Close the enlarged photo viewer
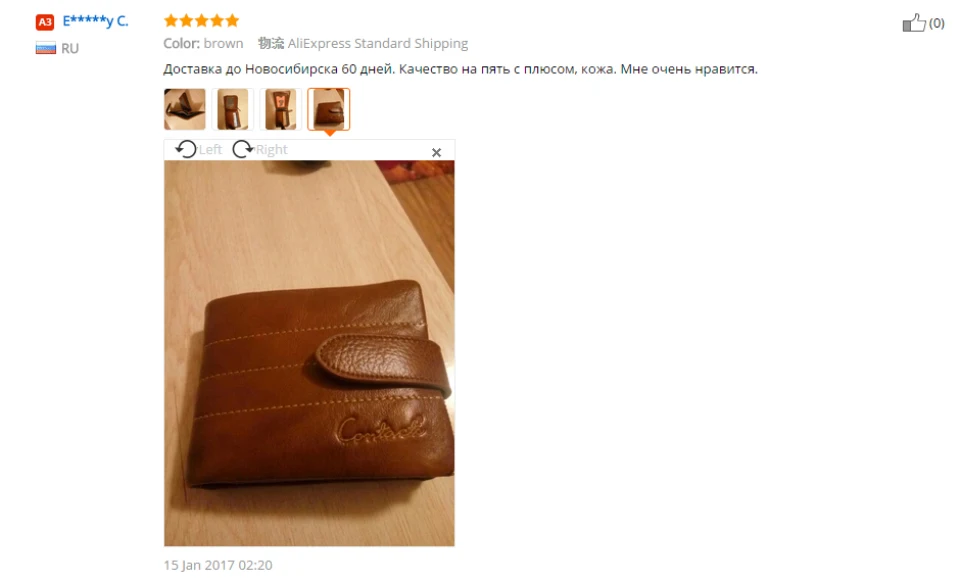The image size is (960, 581). 436,152
